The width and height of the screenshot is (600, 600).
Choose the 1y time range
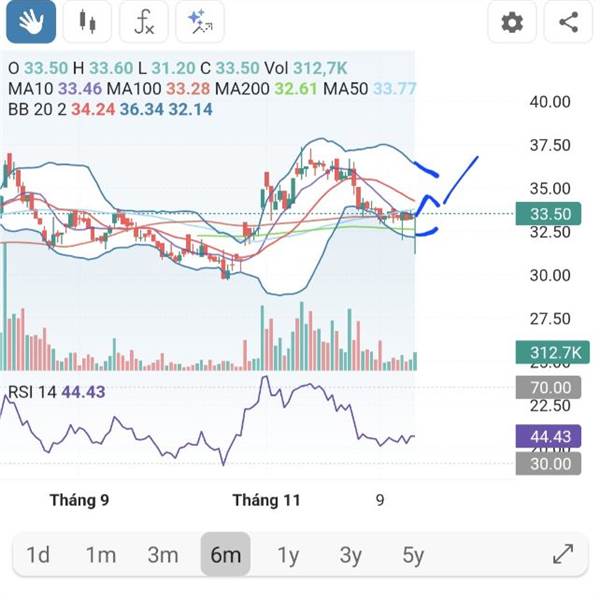point(288,555)
